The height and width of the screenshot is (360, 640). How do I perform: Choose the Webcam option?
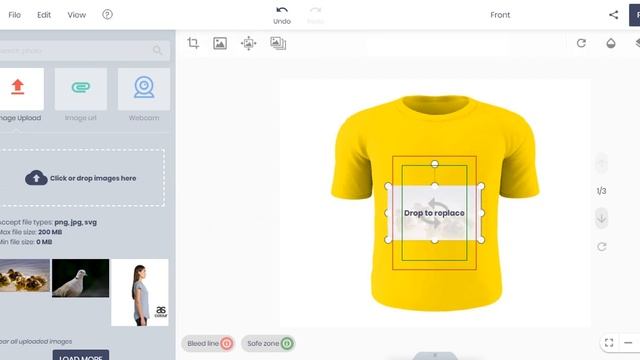(x=144, y=96)
